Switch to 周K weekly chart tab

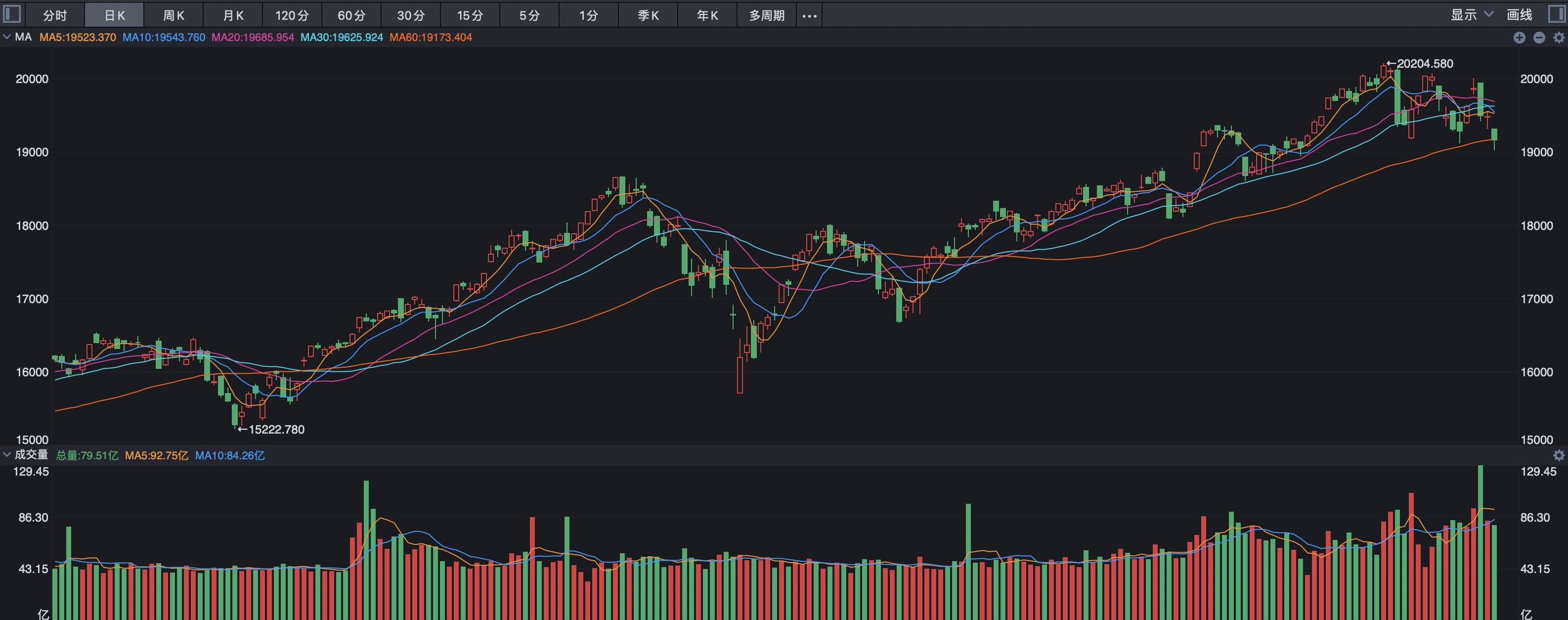[174, 15]
